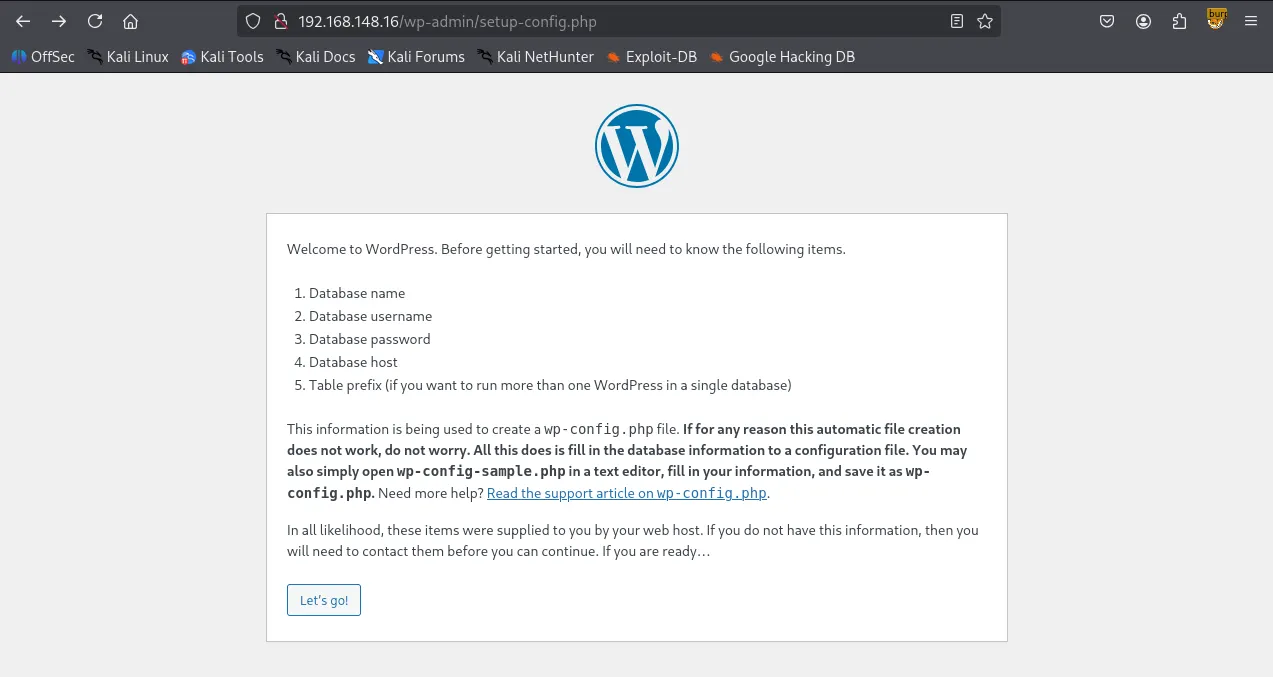The width and height of the screenshot is (1273, 677).
Task: Open the OffSec bookmark
Action: (x=43, y=57)
